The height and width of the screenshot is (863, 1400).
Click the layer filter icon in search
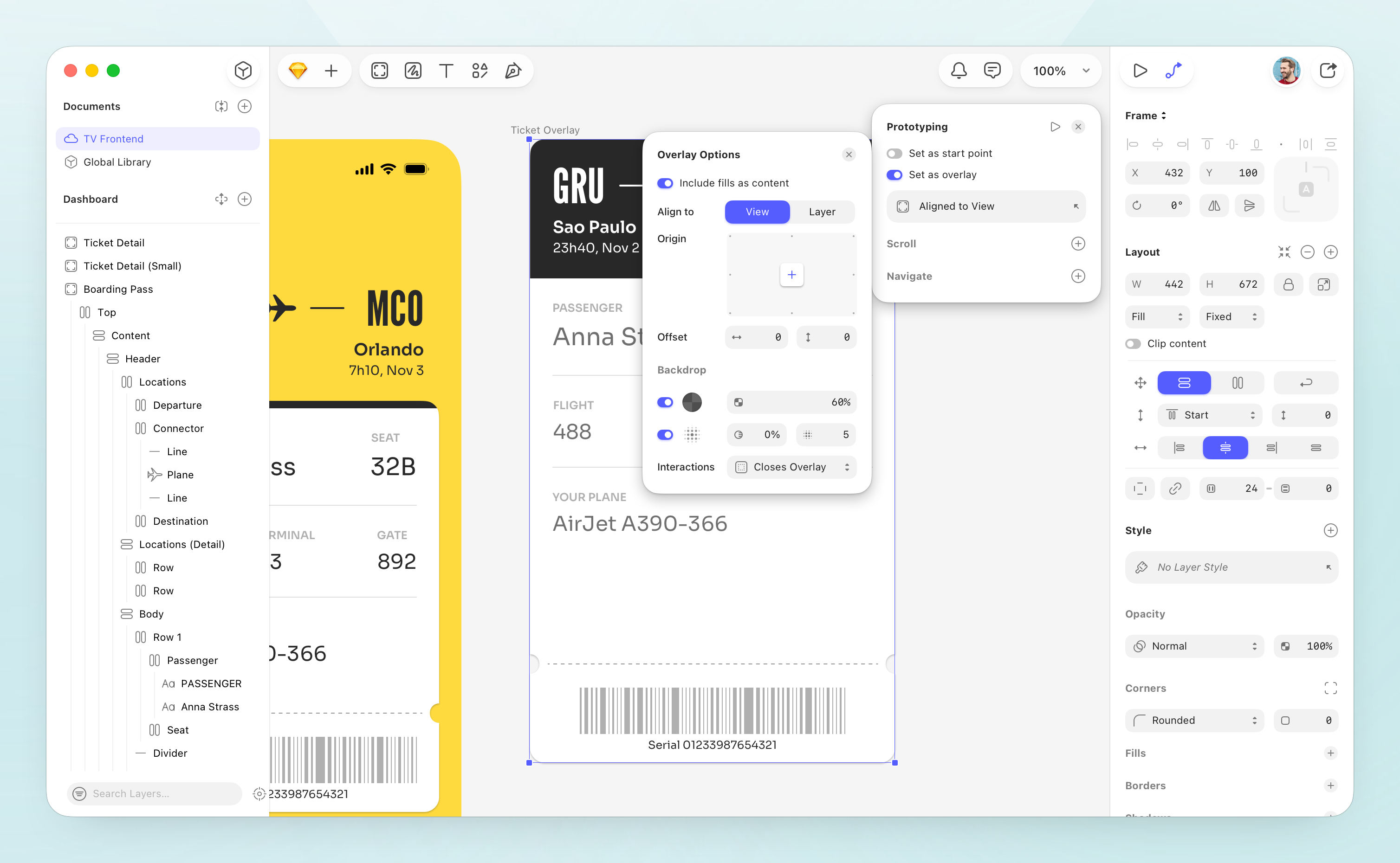pos(79,793)
